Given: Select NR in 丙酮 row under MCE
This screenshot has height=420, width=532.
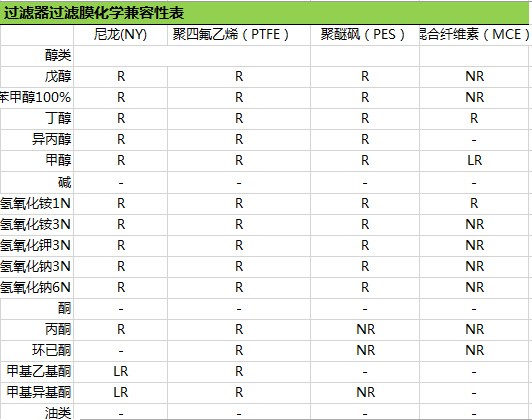Looking at the screenshot, I should tap(474, 329).
